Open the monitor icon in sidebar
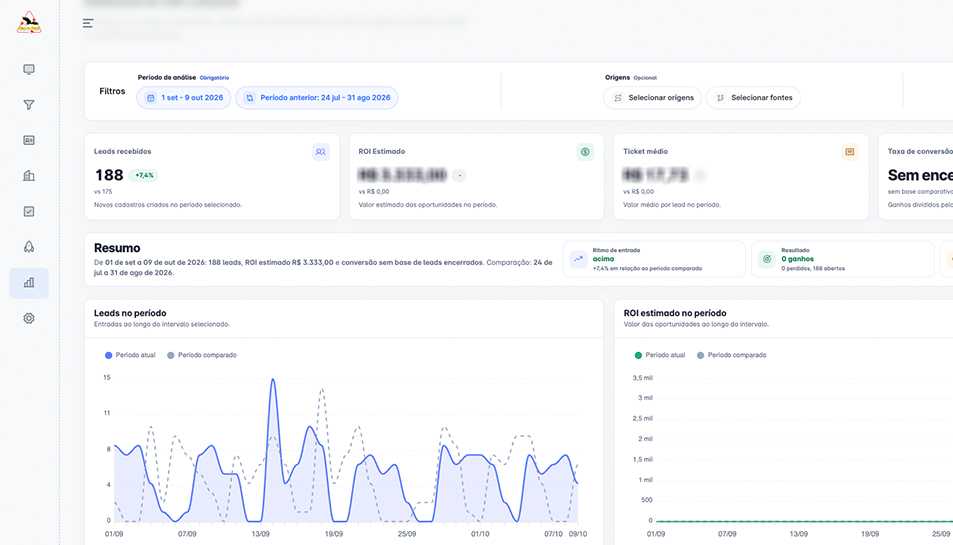 click(x=29, y=69)
